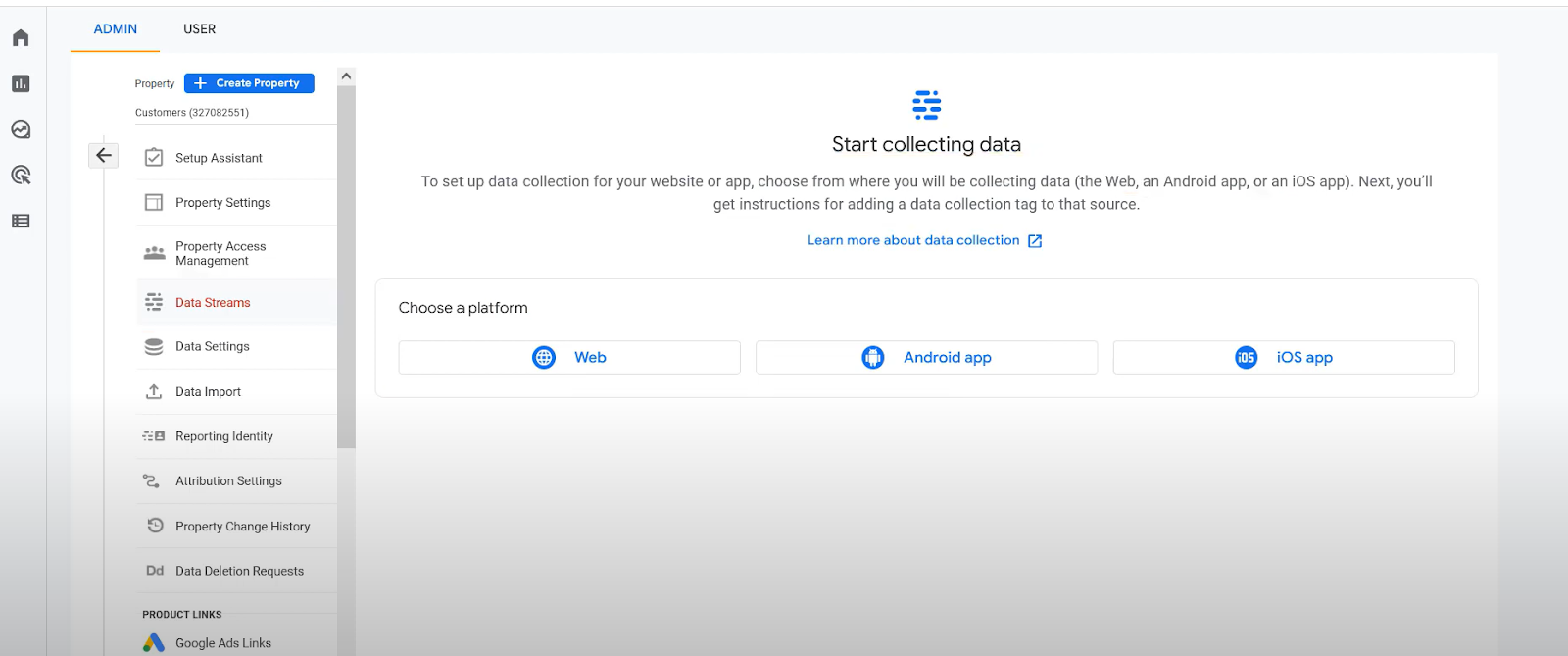Click the back arrow collapse button
The image size is (1568, 656).
(104, 156)
